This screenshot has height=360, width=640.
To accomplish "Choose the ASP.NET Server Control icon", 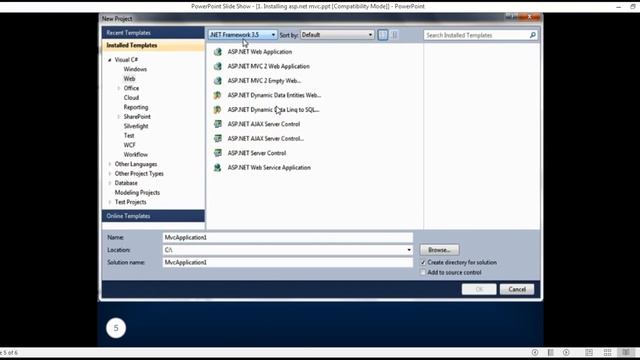I will pos(218,153).
